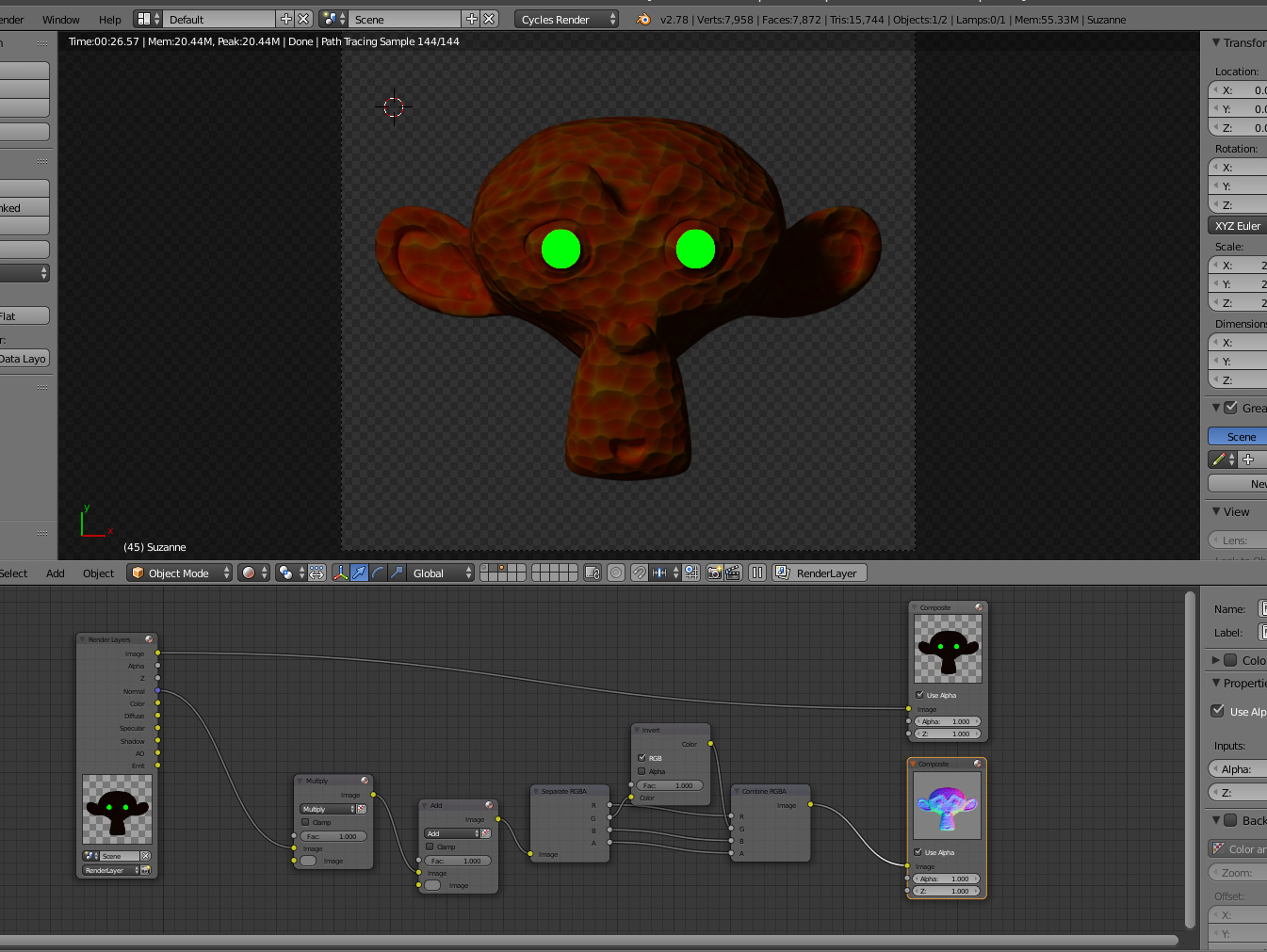This screenshot has height=952, width=1267.
Task: Click the OpenGL render image camera icon
Action: tap(714, 573)
